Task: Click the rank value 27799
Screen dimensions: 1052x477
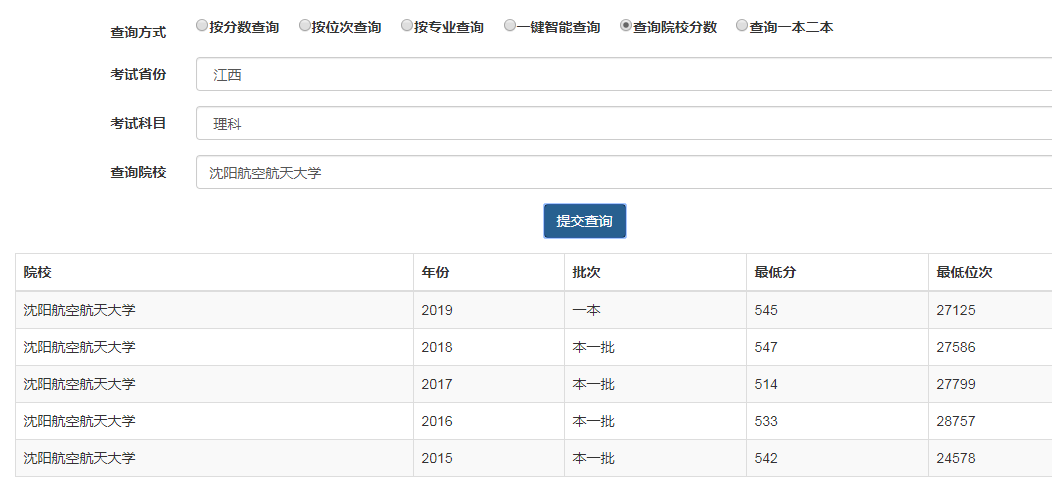Action: (956, 384)
